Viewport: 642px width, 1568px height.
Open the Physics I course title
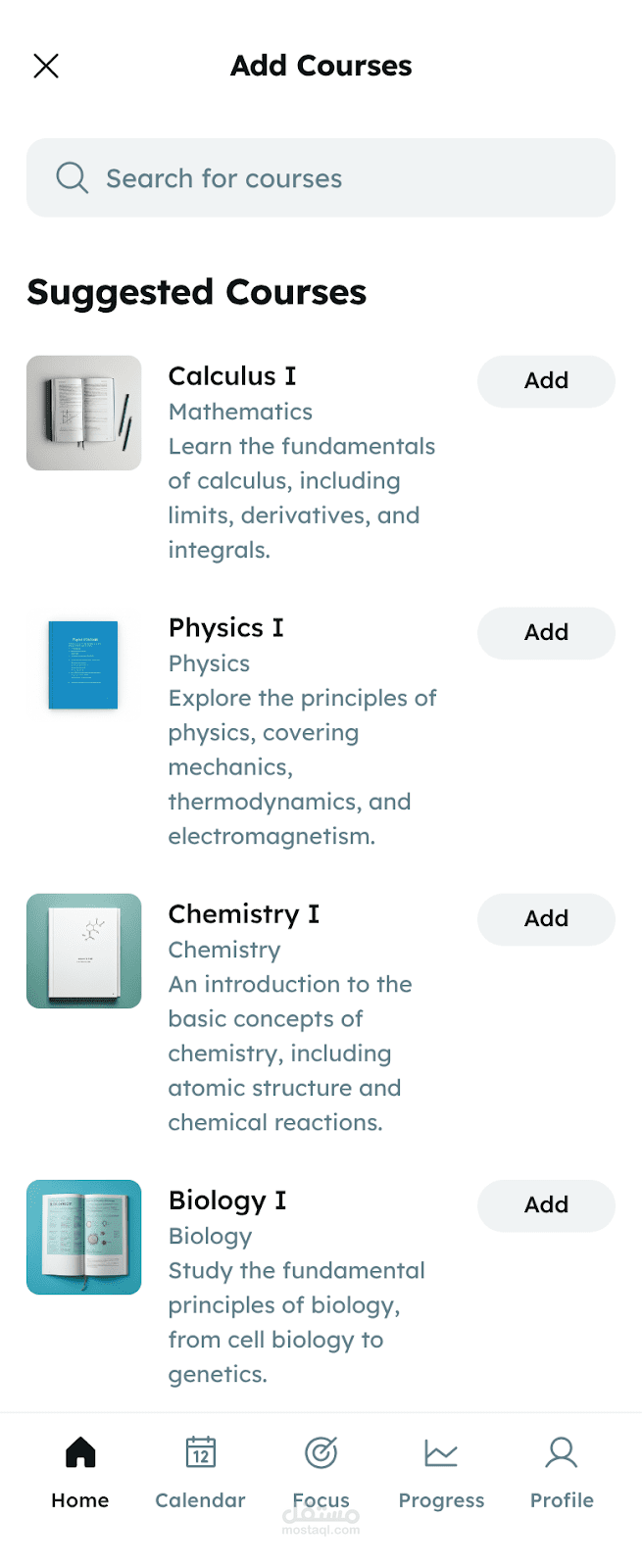point(226,628)
